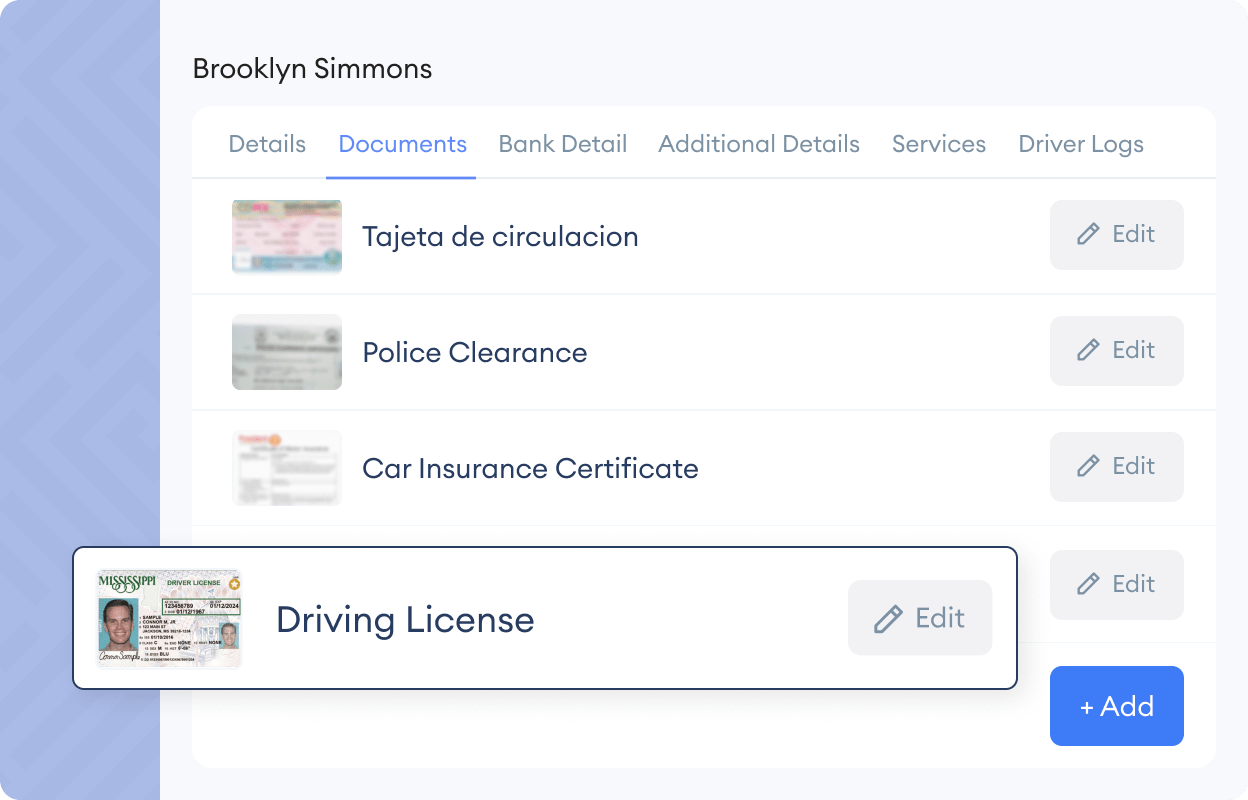Click the Mississippi driver license thumbnail

point(168,618)
